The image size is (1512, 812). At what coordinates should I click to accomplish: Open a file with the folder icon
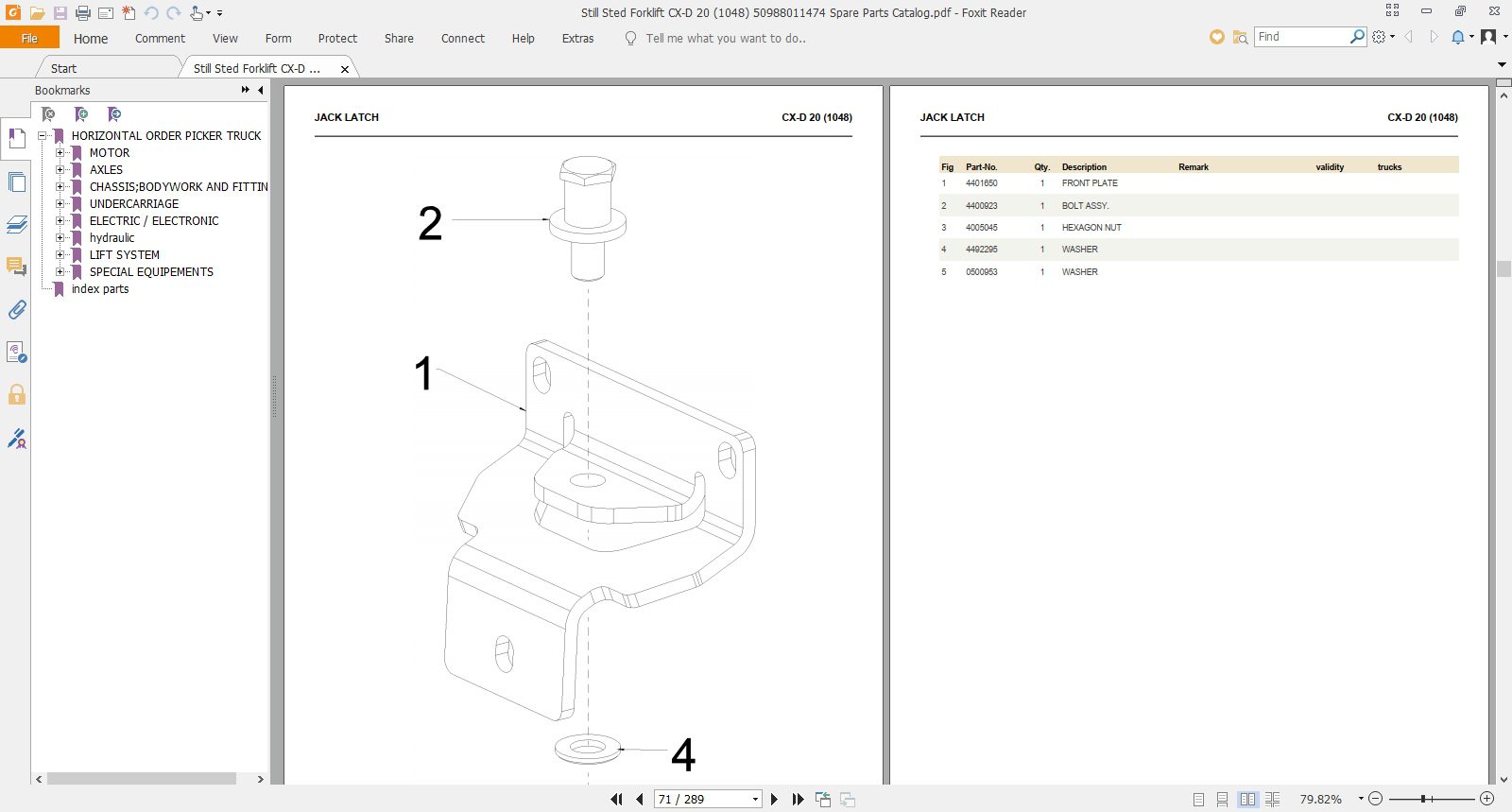pyautogui.click(x=37, y=13)
